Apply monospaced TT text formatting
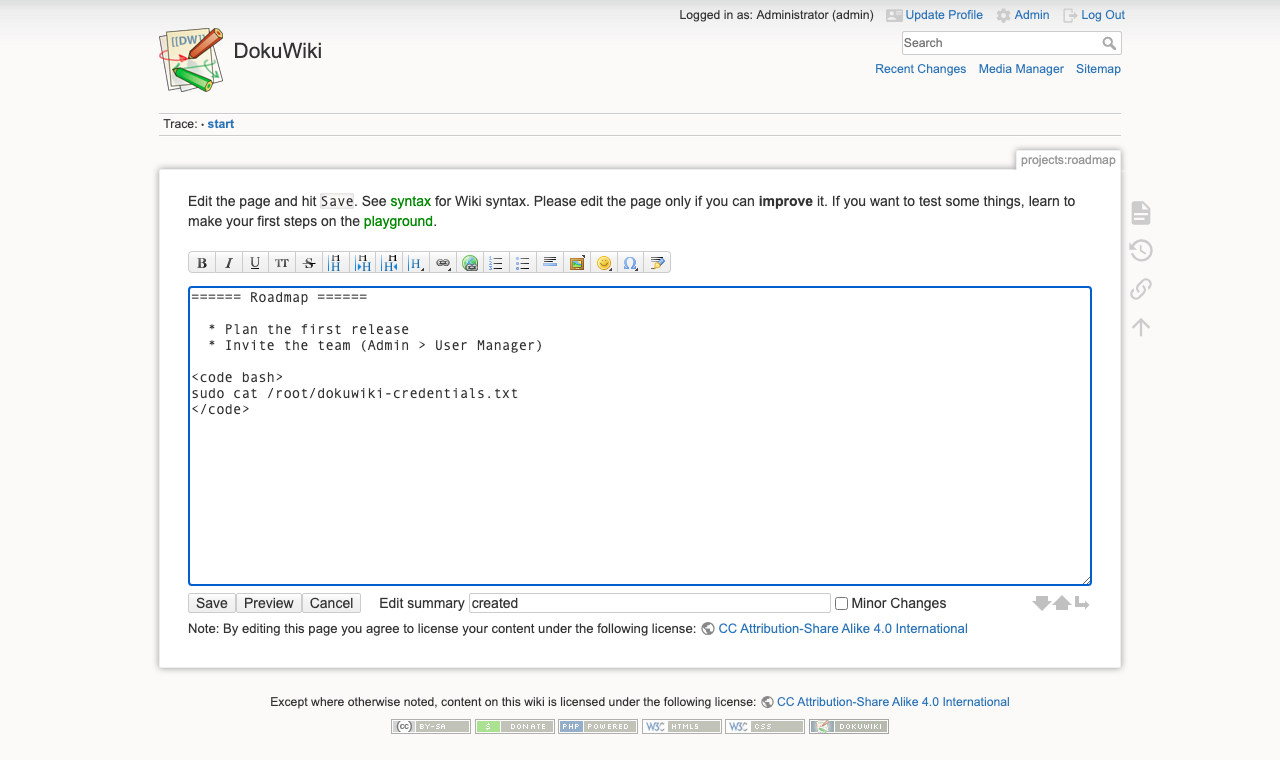Screen dimensions: 1280x760 point(282,263)
